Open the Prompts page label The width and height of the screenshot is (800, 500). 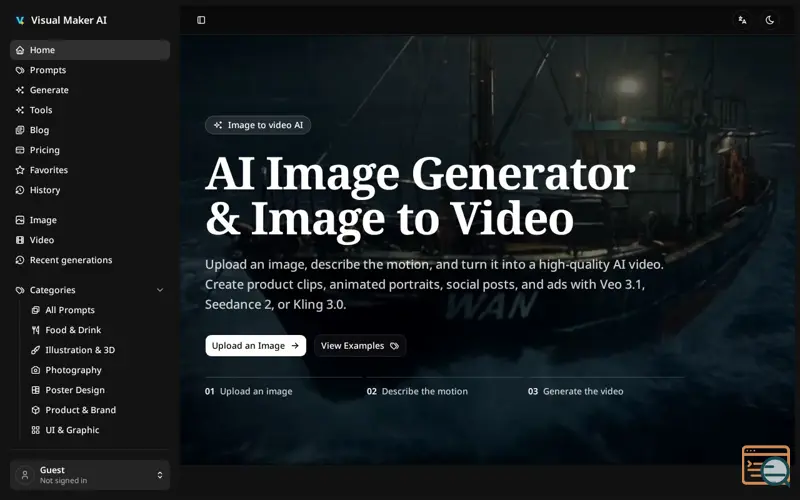point(48,70)
